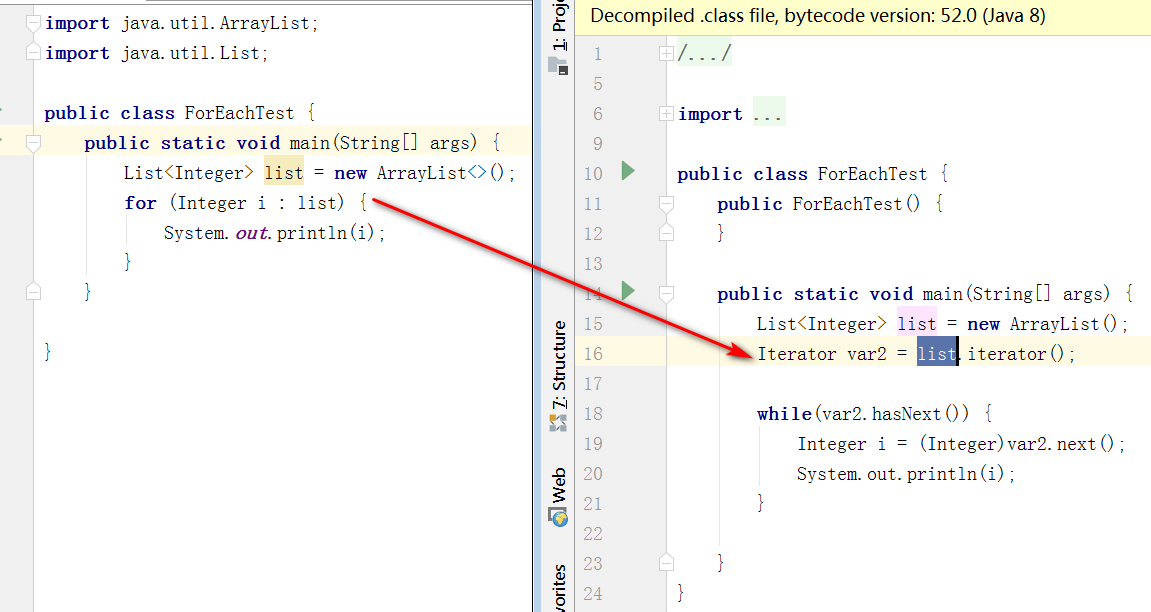Select the highlighted 'list' text on line 16
The width and height of the screenshot is (1151, 612).
(x=936, y=353)
